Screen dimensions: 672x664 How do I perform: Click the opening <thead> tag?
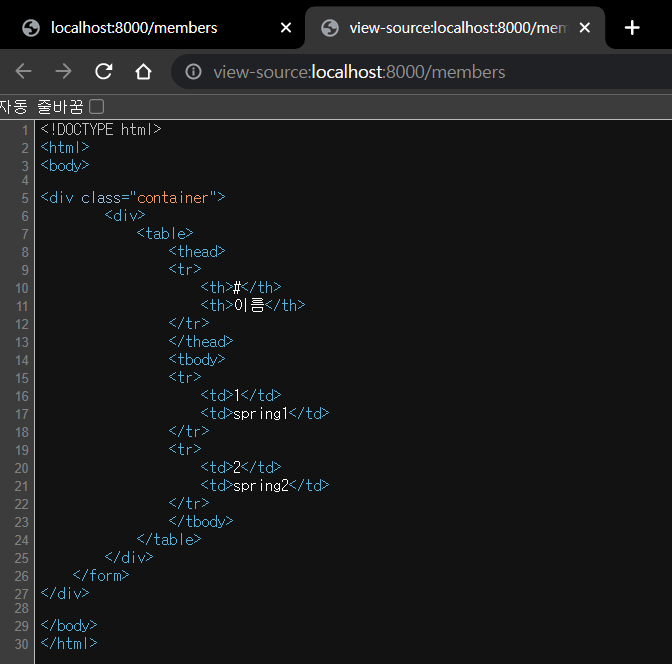pyautogui.click(x=197, y=252)
